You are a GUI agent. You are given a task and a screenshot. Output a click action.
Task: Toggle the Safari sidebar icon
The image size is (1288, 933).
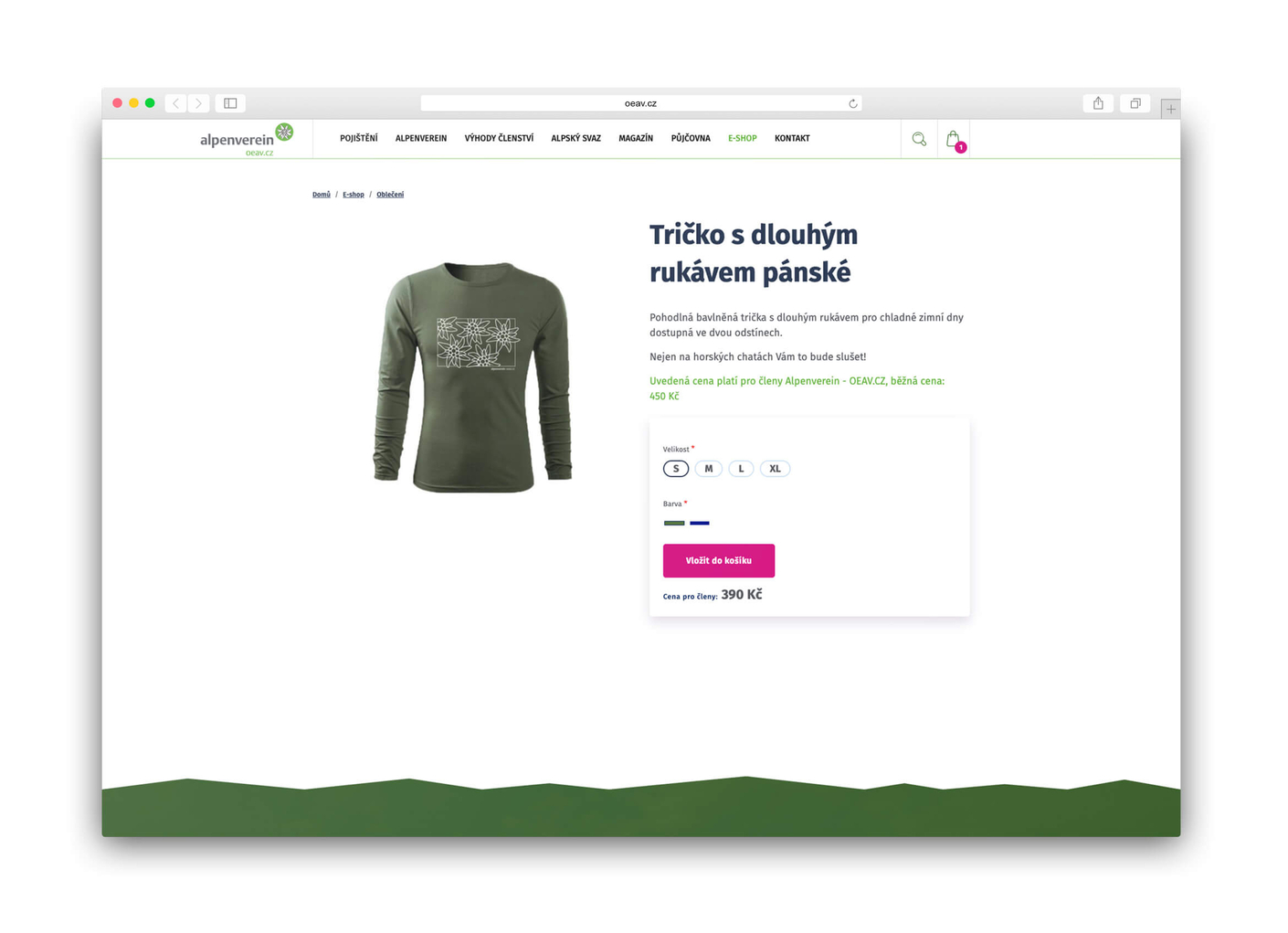tap(230, 103)
